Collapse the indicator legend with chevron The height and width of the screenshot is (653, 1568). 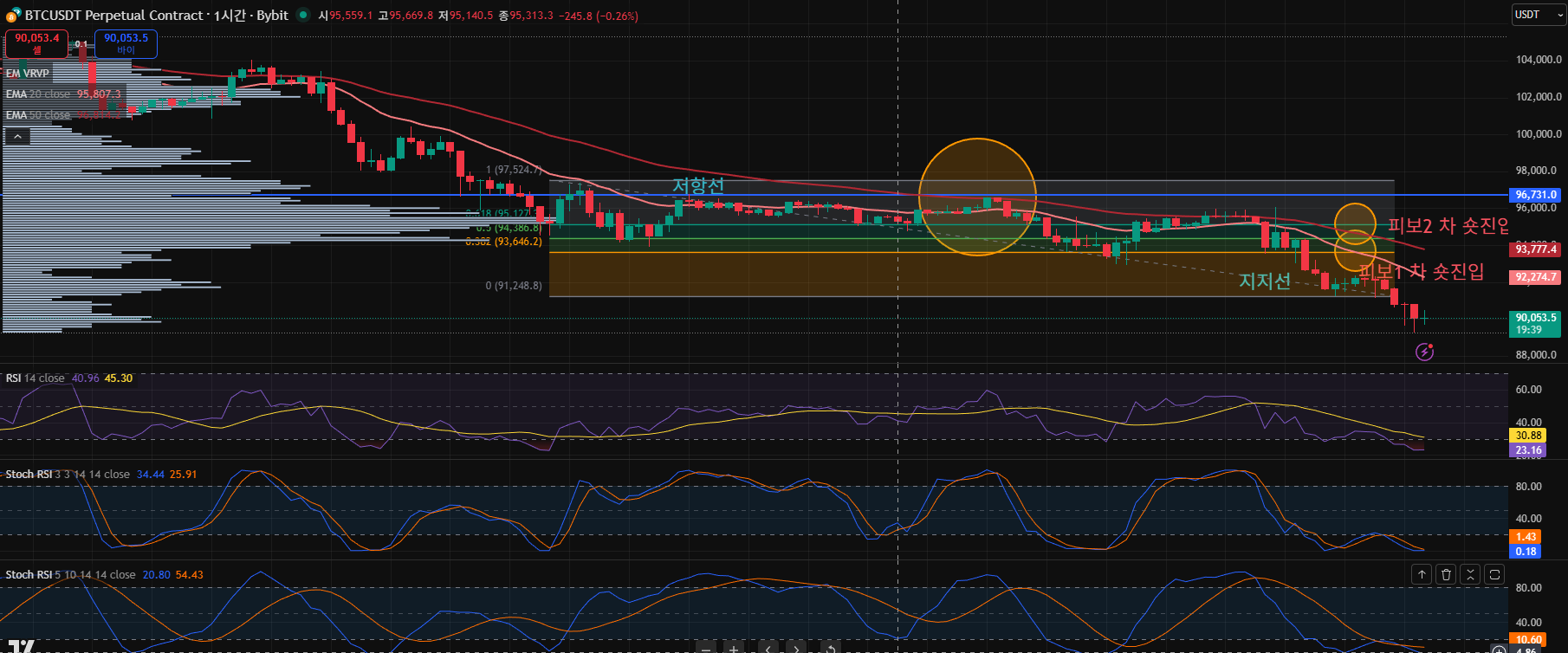coord(17,136)
